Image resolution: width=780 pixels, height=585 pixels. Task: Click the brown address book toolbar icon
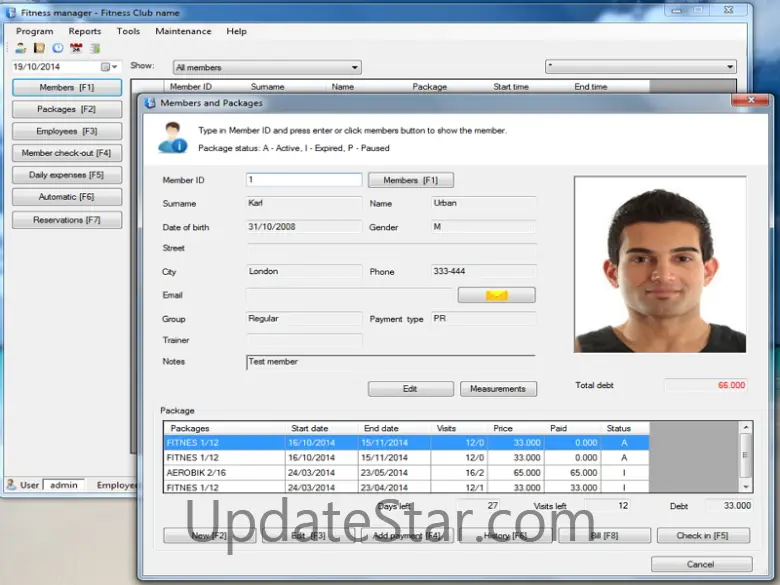[39, 48]
